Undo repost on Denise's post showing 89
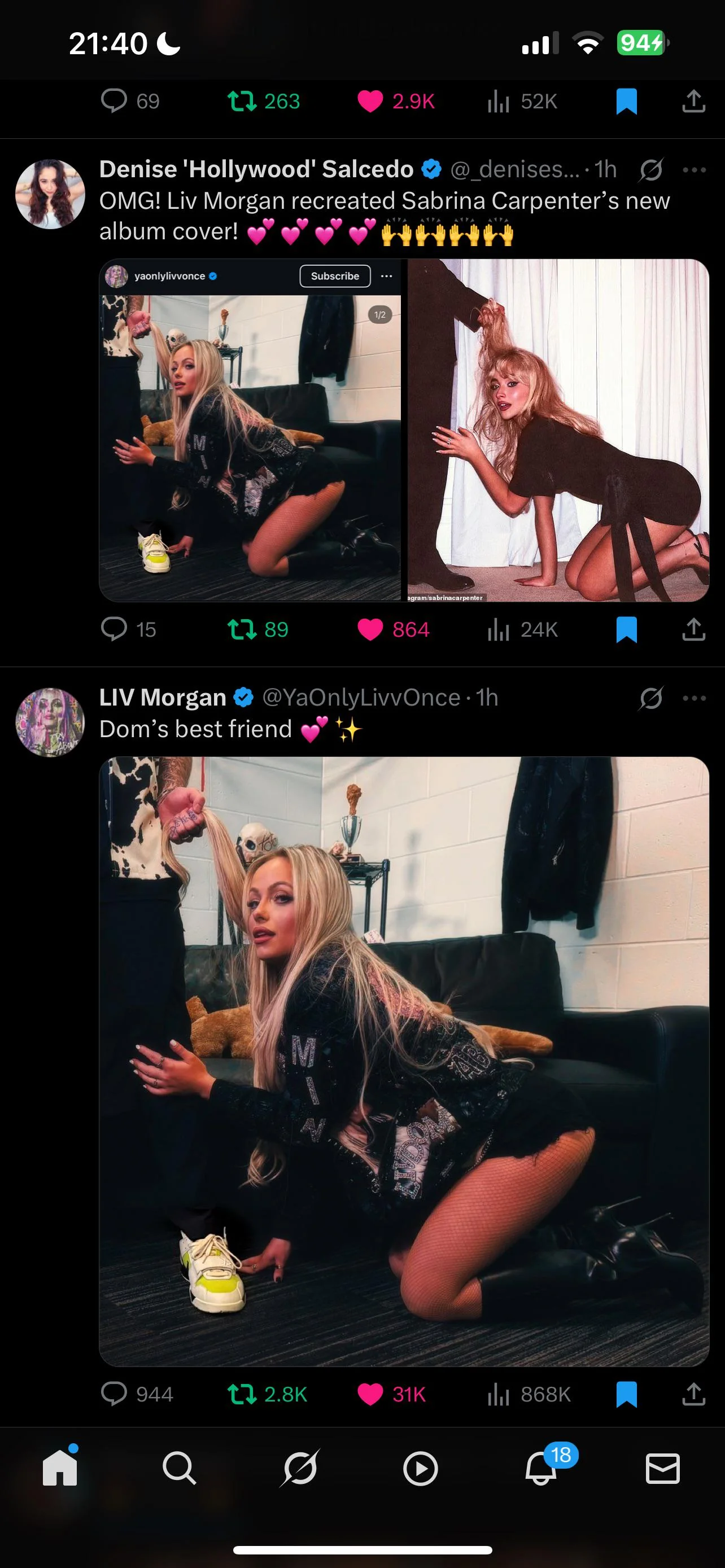The width and height of the screenshot is (725, 1568). [257, 629]
